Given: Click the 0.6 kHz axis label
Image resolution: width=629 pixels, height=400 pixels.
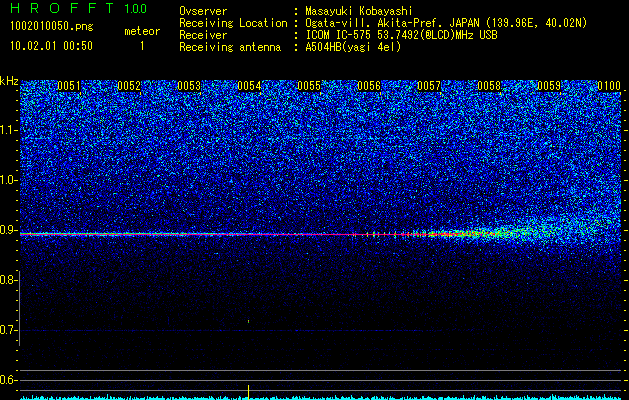Looking at the screenshot, I should tap(7, 380).
